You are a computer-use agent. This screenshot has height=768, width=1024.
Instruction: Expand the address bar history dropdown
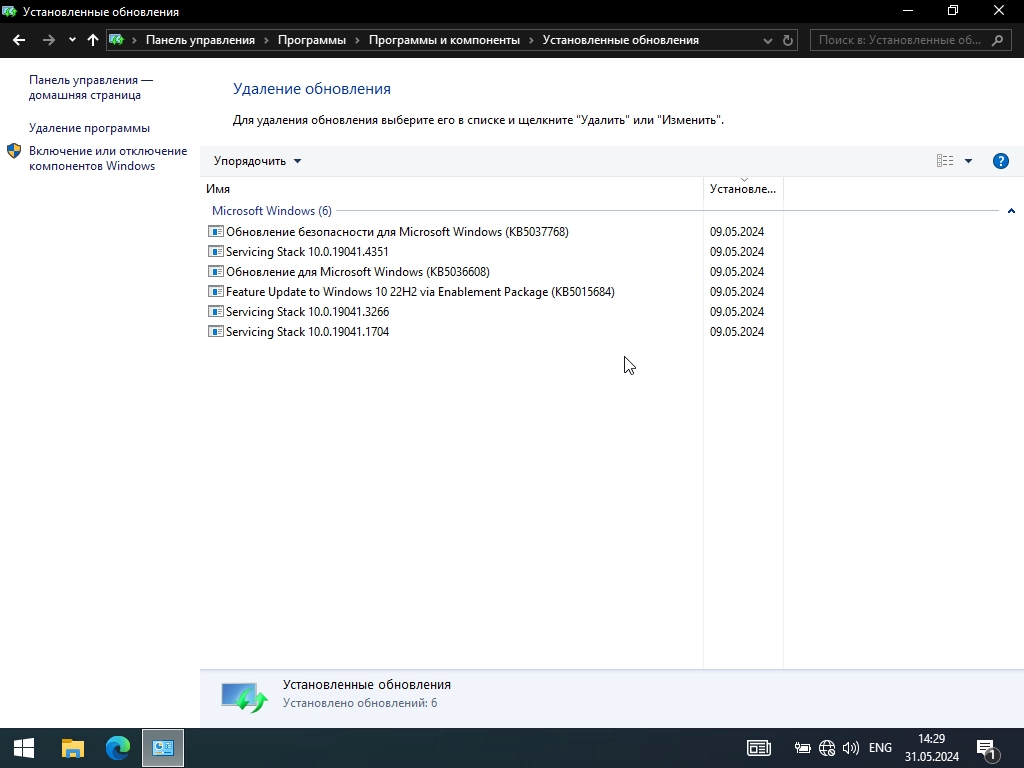768,40
